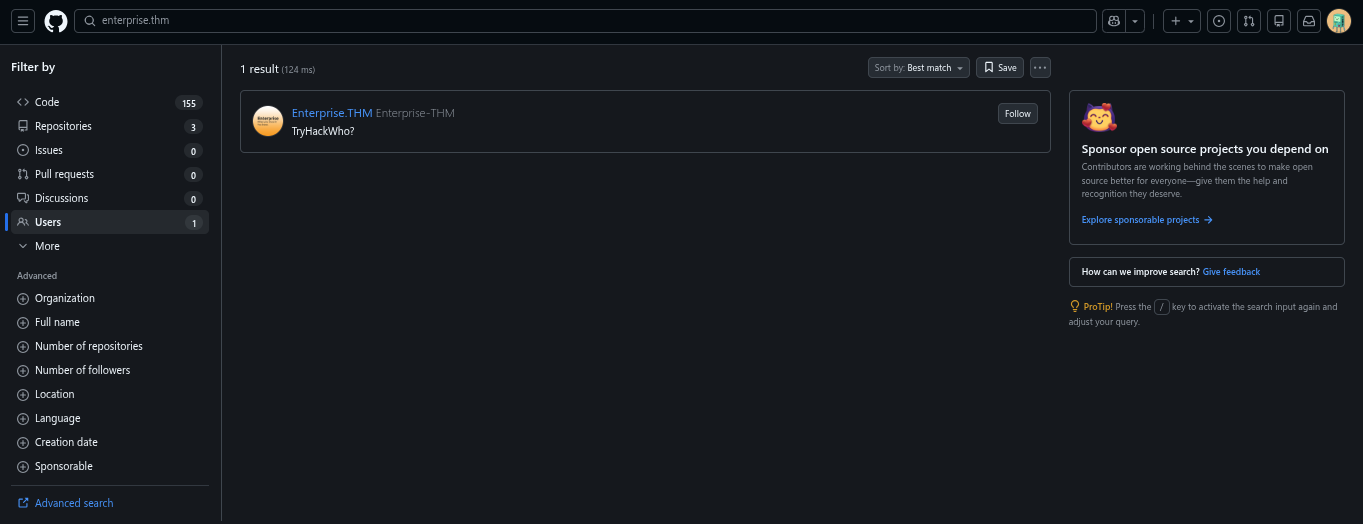Image resolution: width=1364 pixels, height=524 pixels.
Task: Follow the Enterprise.THM user
Action: point(1018,113)
